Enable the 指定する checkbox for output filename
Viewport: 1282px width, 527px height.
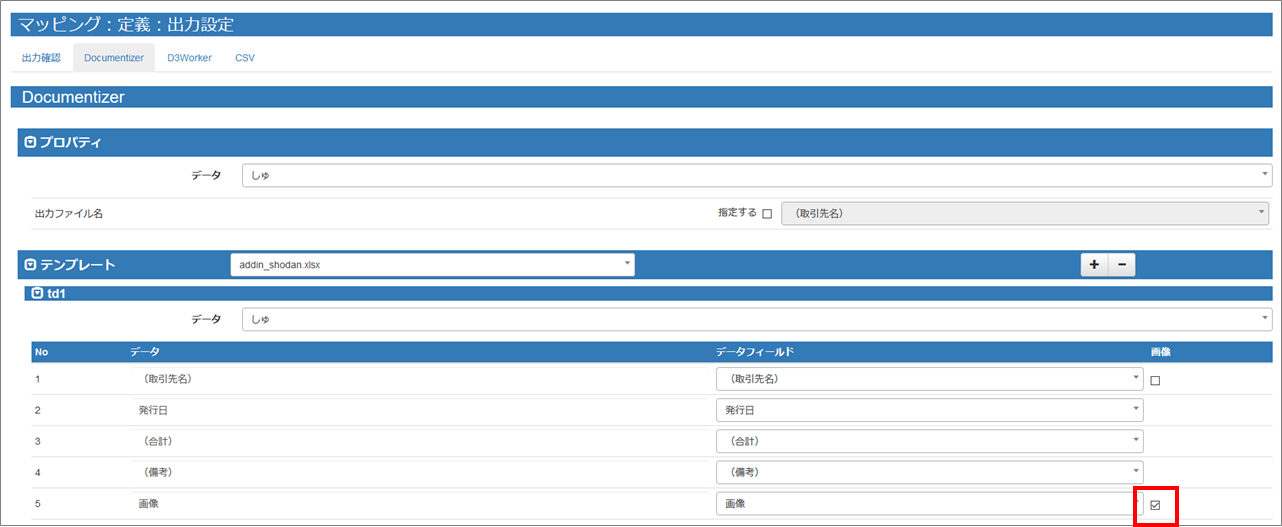[767, 214]
